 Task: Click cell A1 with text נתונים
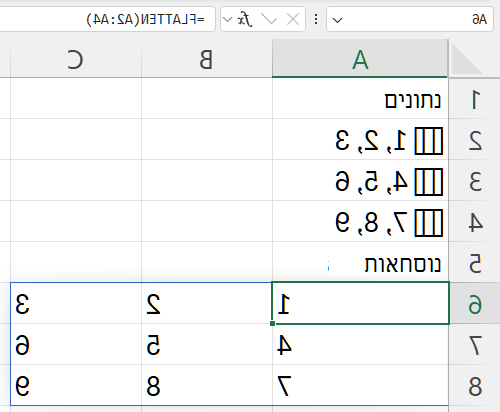[x=360, y=99]
